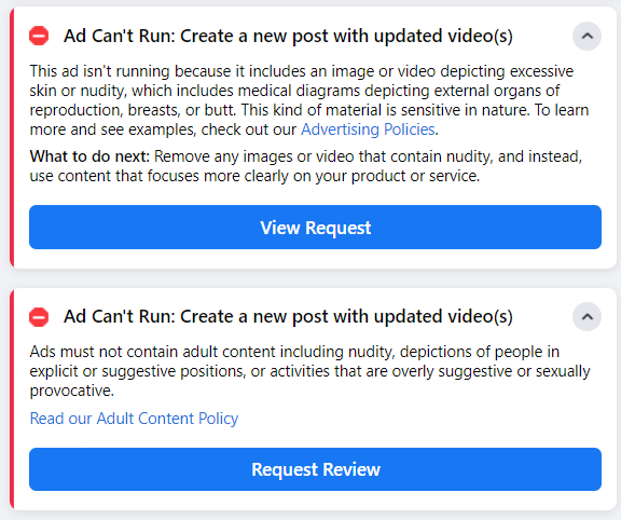
Task: Click the excessive skin or nudity explanation paragraph
Action: [x=309, y=100]
